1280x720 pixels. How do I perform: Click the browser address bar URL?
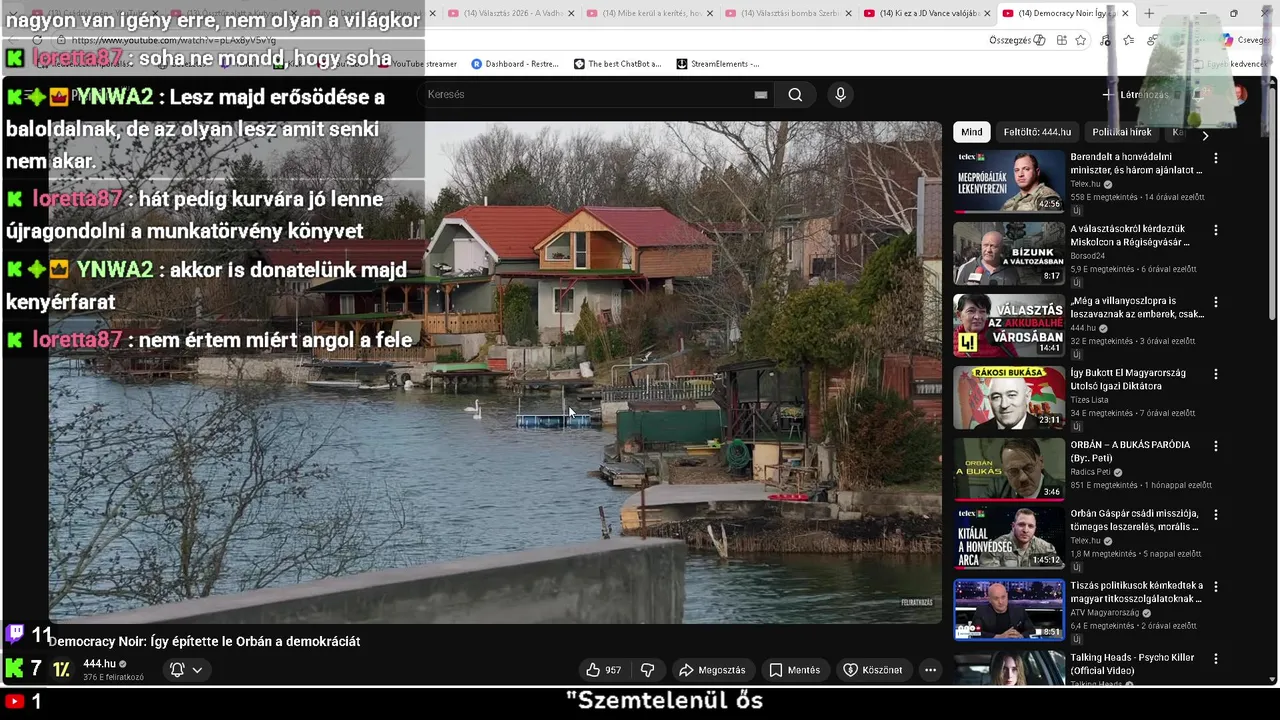pyautogui.click(x=174, y=40)
